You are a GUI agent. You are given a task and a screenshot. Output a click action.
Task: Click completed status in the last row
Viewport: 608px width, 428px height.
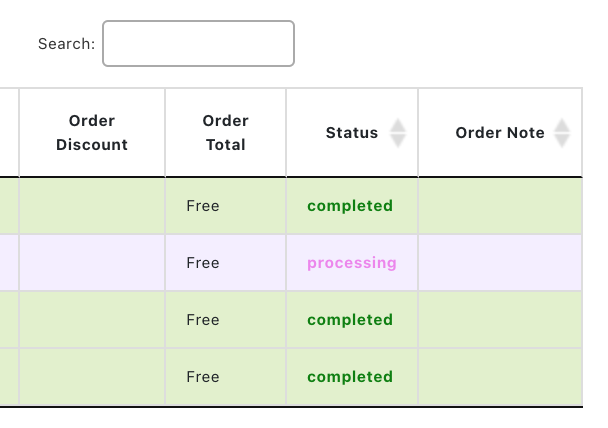(x=350, y=377)
